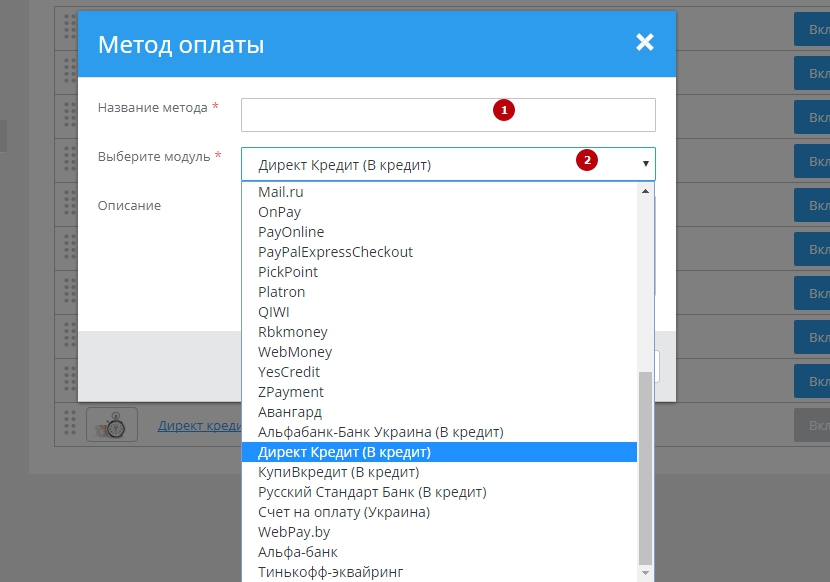
Task: Select Русский Стандарт Банк (В кредит)
Action: point(439,493)
